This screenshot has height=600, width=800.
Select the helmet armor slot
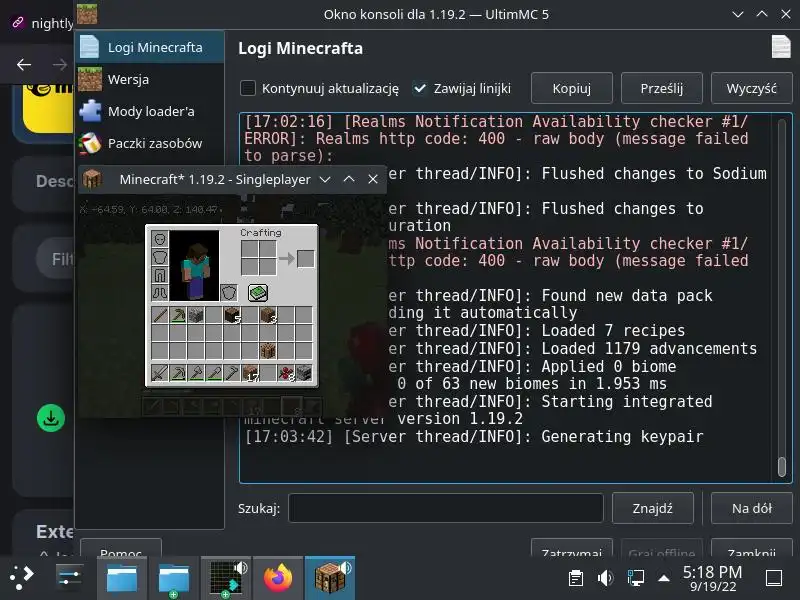tap(160, 239)
